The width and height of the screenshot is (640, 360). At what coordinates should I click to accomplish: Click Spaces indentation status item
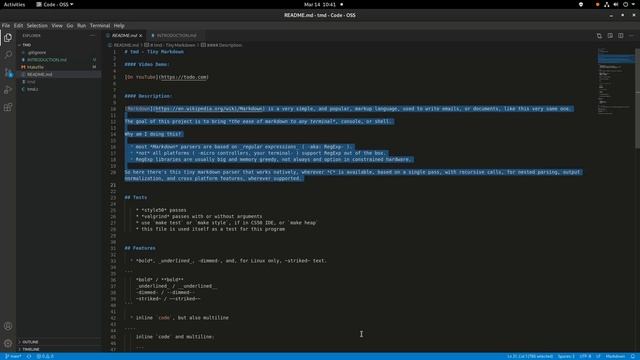tap(566, 356)
